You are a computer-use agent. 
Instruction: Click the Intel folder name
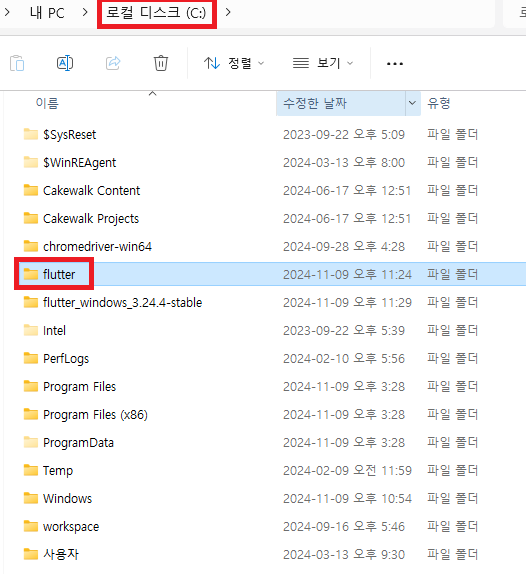click(54, 330)
